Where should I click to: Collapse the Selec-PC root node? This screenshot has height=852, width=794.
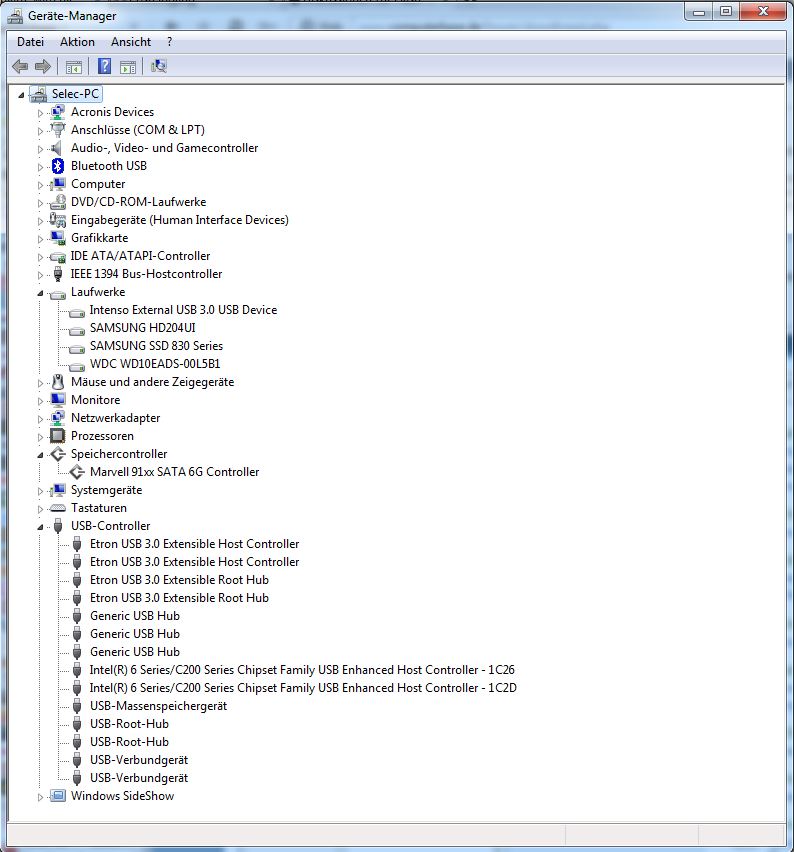[x=21, y=96]
